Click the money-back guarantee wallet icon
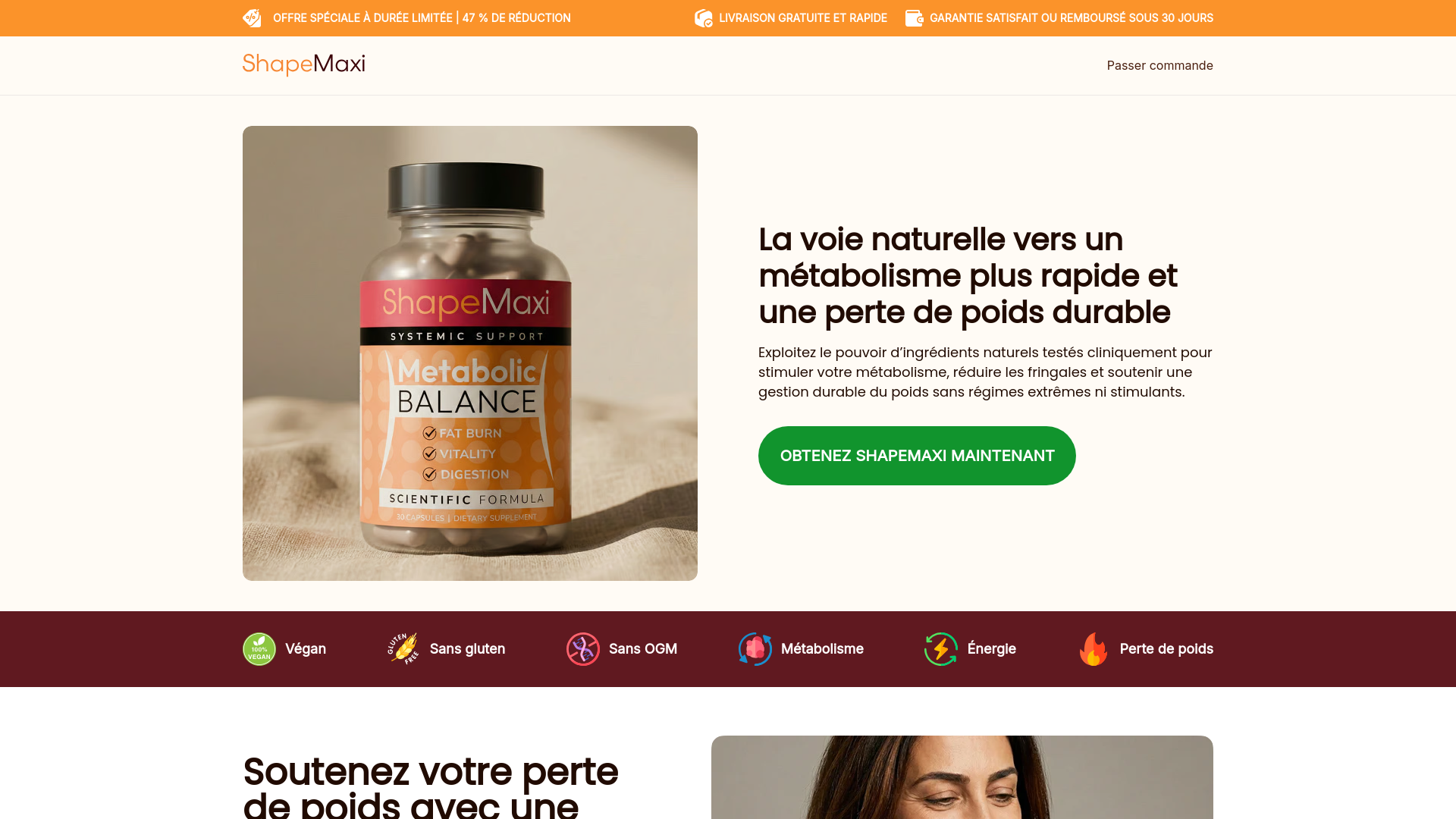This screenshot has height=819, width=1456. (x=915, y=18)
